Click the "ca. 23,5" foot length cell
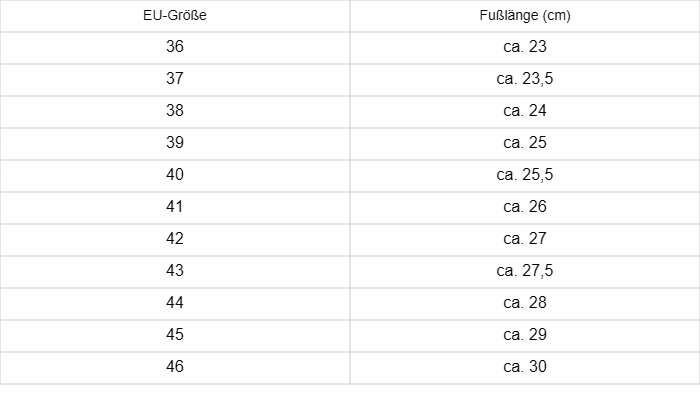700x420 pixels. coord(525,79)
